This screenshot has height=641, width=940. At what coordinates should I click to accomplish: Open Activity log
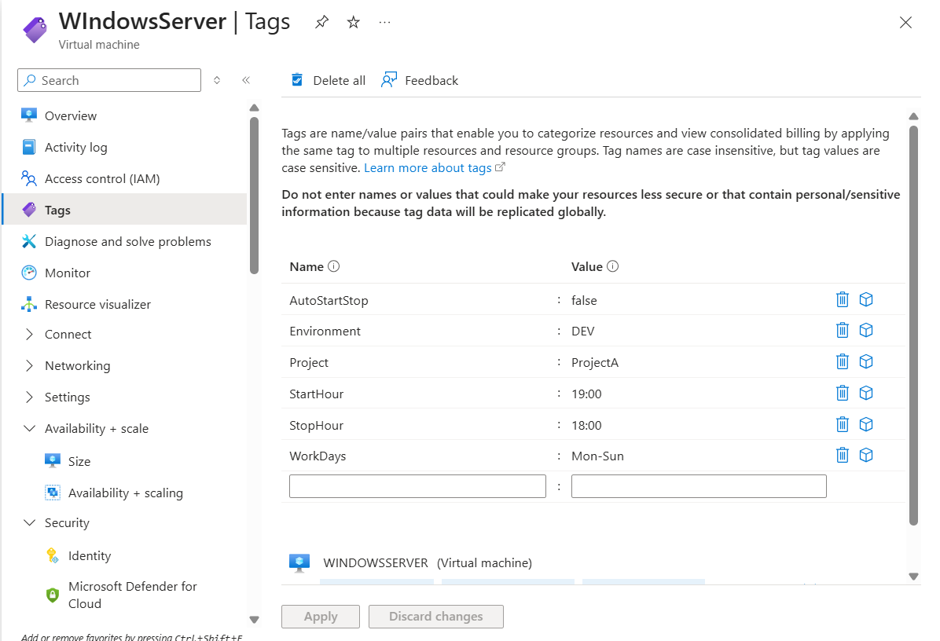pos(76,147)
